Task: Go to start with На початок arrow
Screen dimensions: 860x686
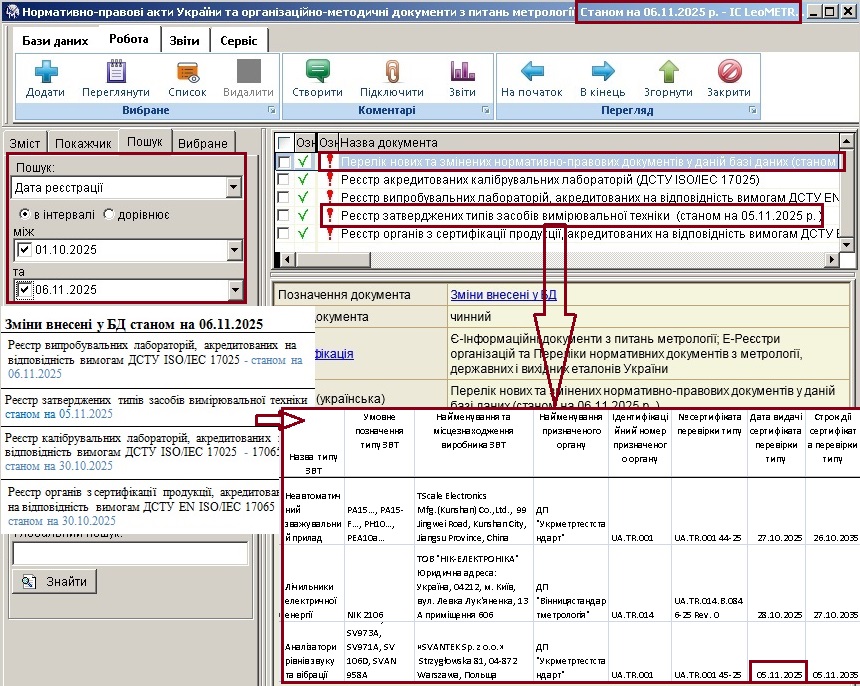Action: coord(531,72)
